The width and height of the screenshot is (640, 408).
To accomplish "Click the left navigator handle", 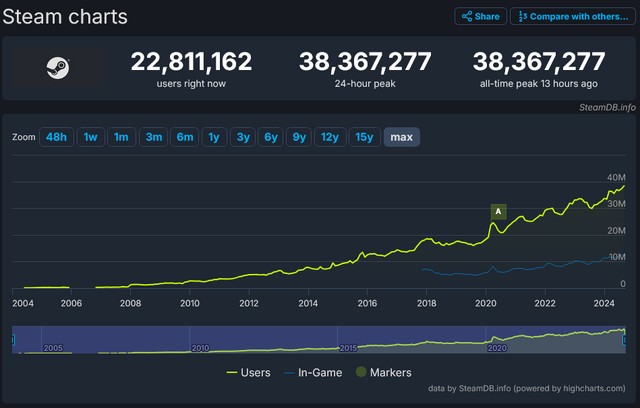I will [13, 339].
